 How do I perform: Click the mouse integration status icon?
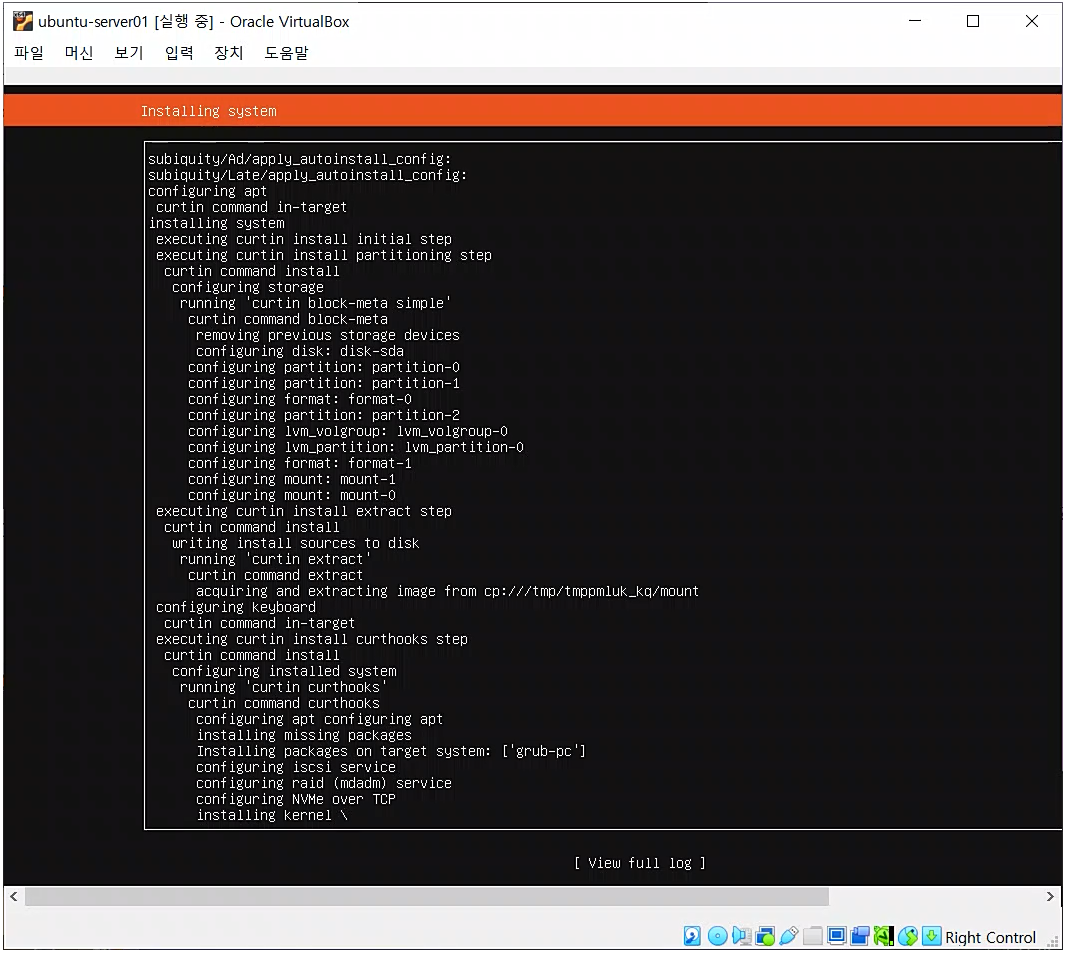[907, 936]
